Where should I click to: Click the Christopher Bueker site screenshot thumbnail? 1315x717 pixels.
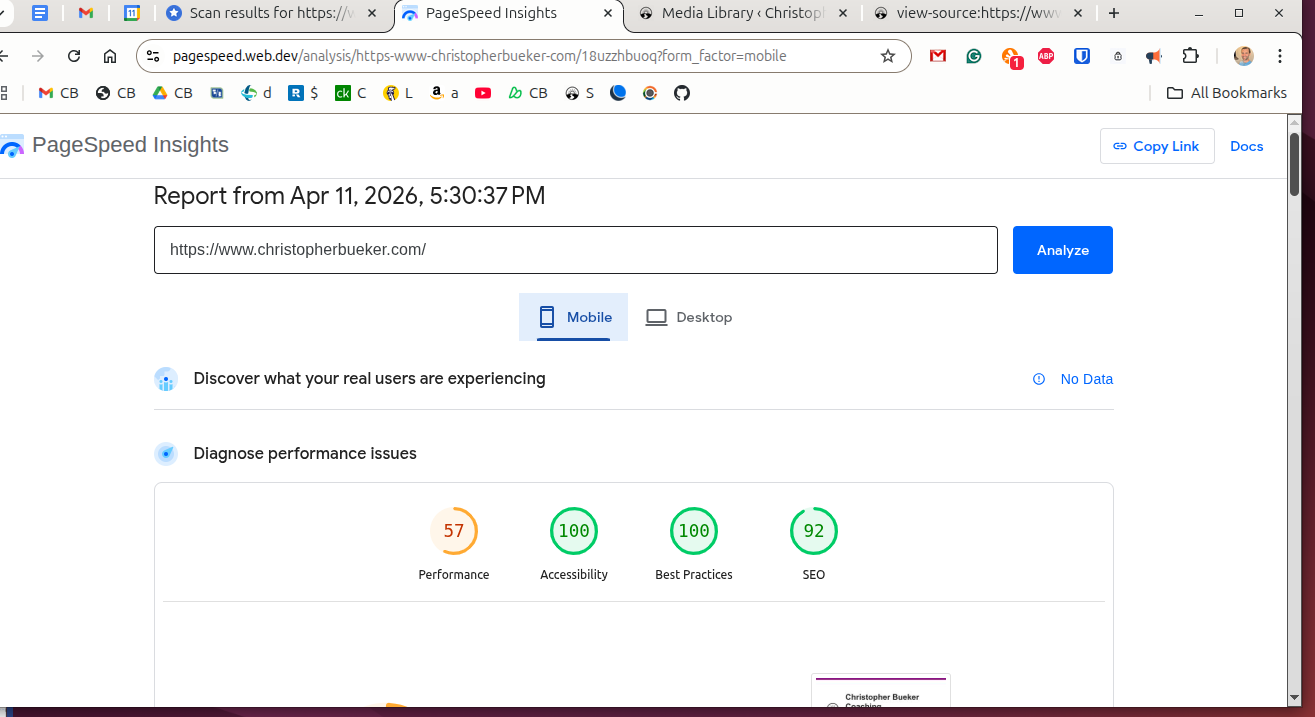tap(881, 692)
